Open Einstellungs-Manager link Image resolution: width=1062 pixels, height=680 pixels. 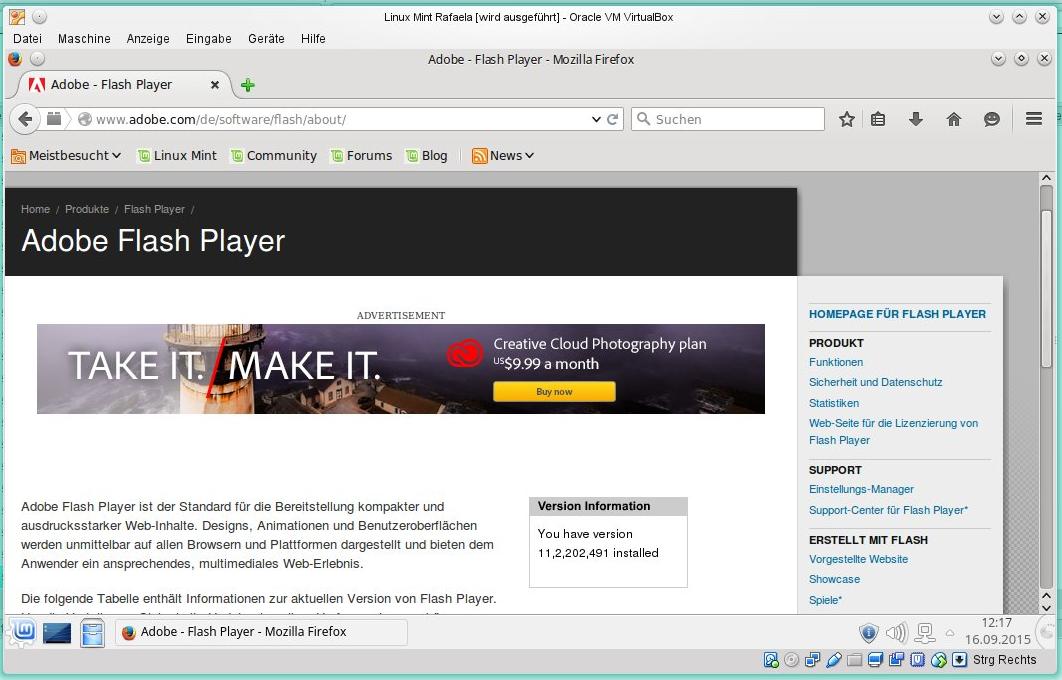tap(862, 489)
